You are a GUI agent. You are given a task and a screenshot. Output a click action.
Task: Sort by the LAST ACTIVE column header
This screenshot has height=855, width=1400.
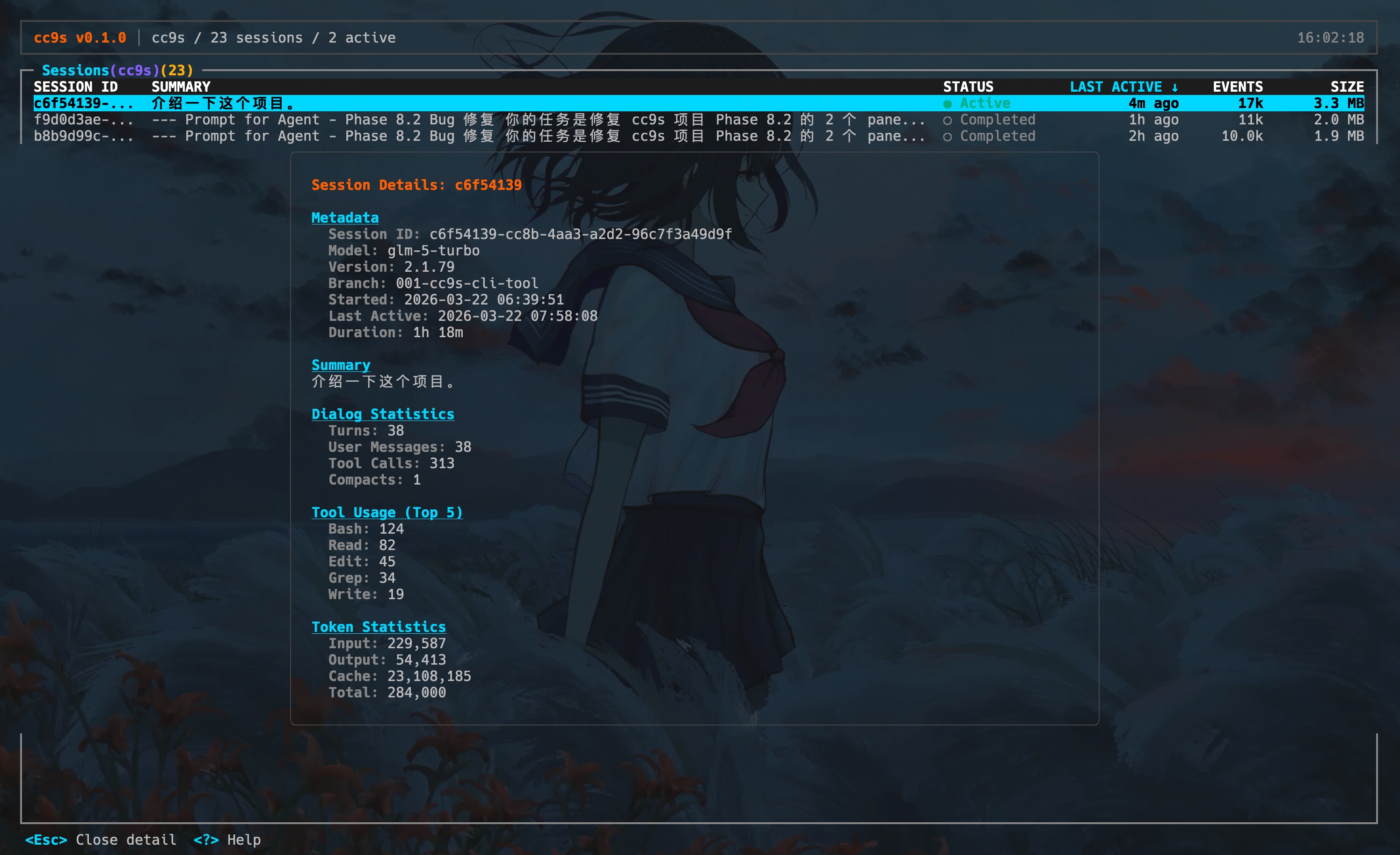[1116, 87]
